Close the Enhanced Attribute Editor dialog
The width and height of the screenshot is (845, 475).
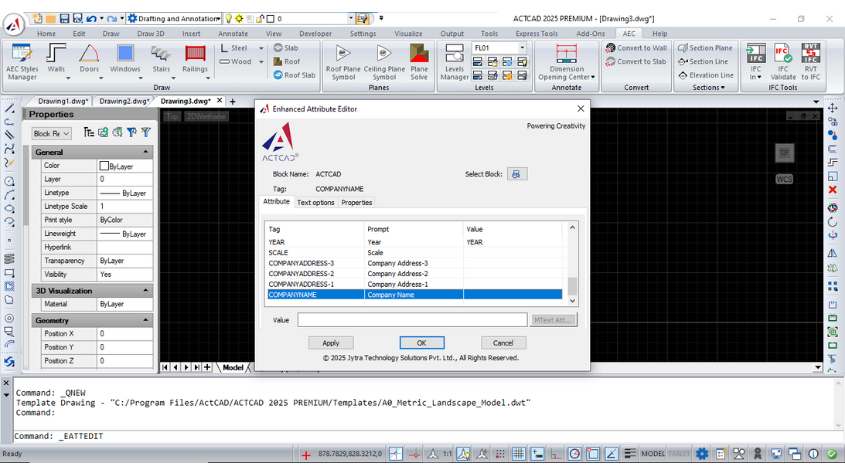tap(580, 109)
